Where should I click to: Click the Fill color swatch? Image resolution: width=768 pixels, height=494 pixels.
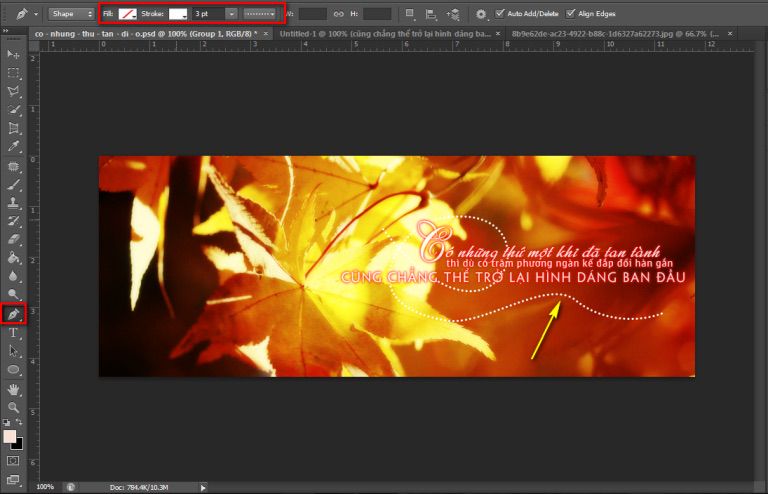coord(127,14)
